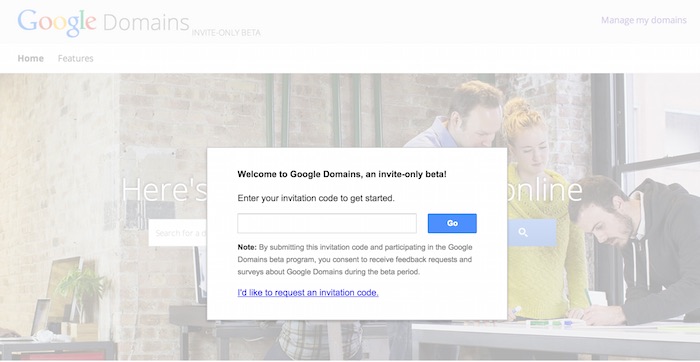Click the Google Domains logo

tap(103, 22)
